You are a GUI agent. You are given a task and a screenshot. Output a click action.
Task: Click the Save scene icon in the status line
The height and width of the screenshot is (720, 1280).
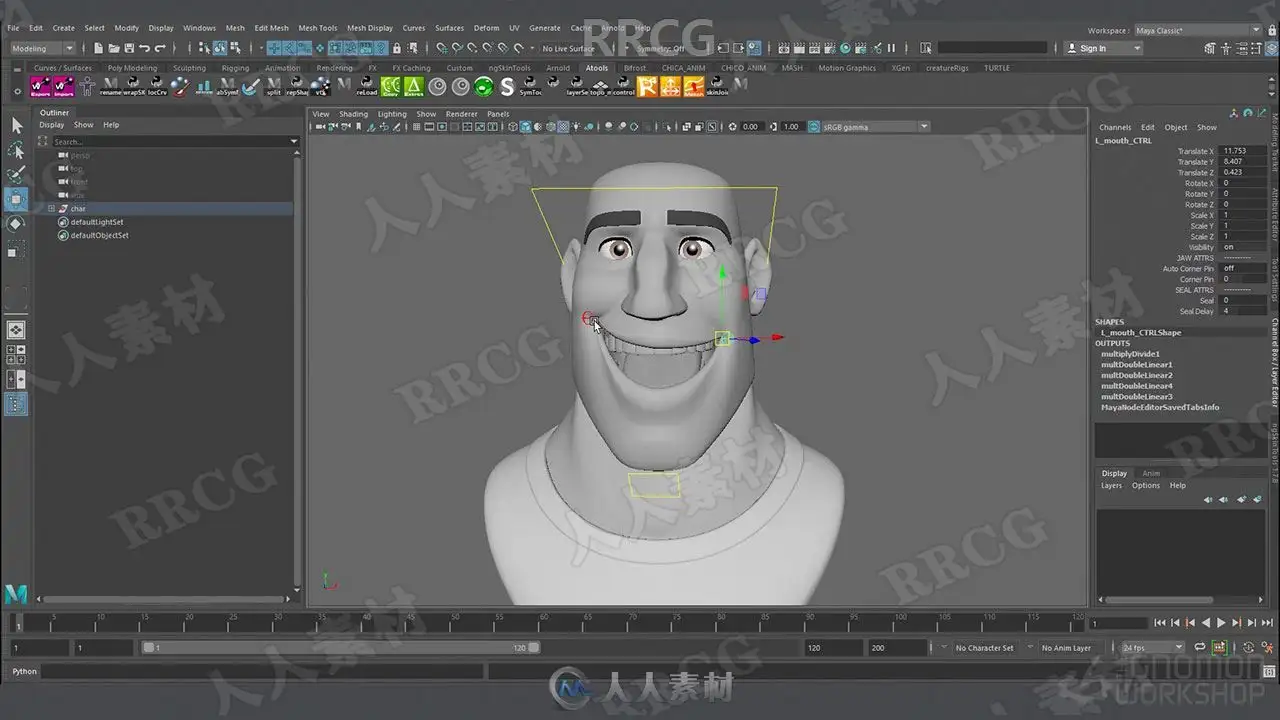tap(130, 48)
